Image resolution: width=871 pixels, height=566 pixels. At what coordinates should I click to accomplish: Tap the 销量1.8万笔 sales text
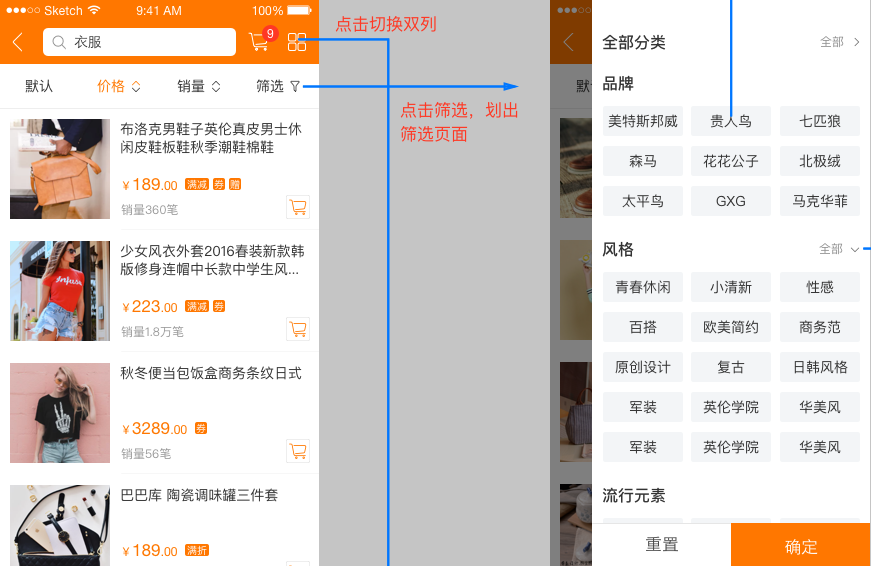152,332
